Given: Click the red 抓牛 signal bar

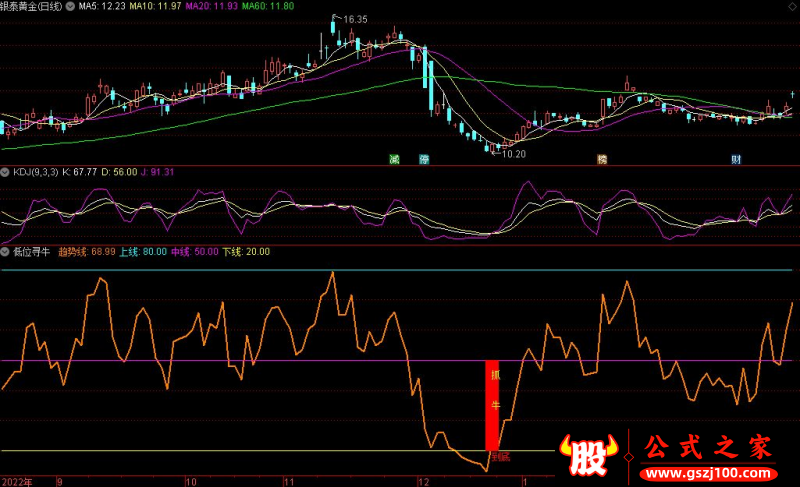Looking at the screenshot, I should [x=492, y=405].
